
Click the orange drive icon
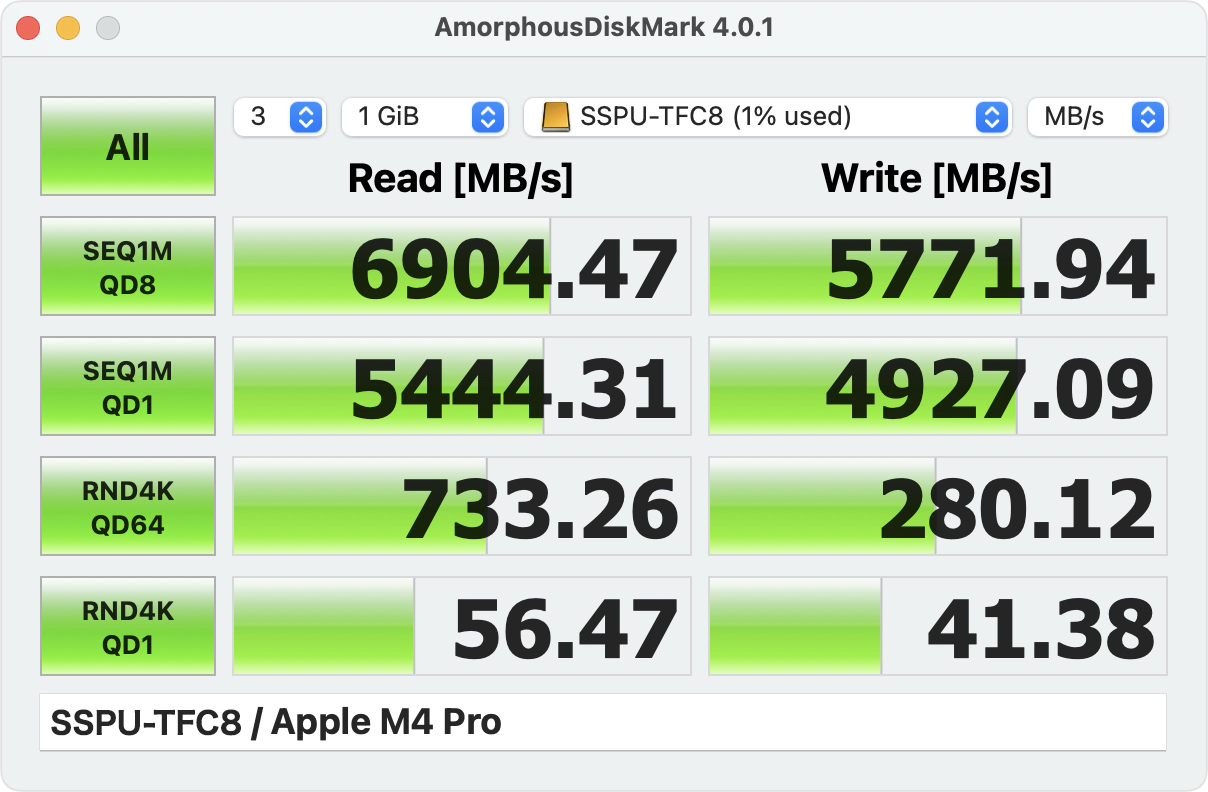pos(556,117)
